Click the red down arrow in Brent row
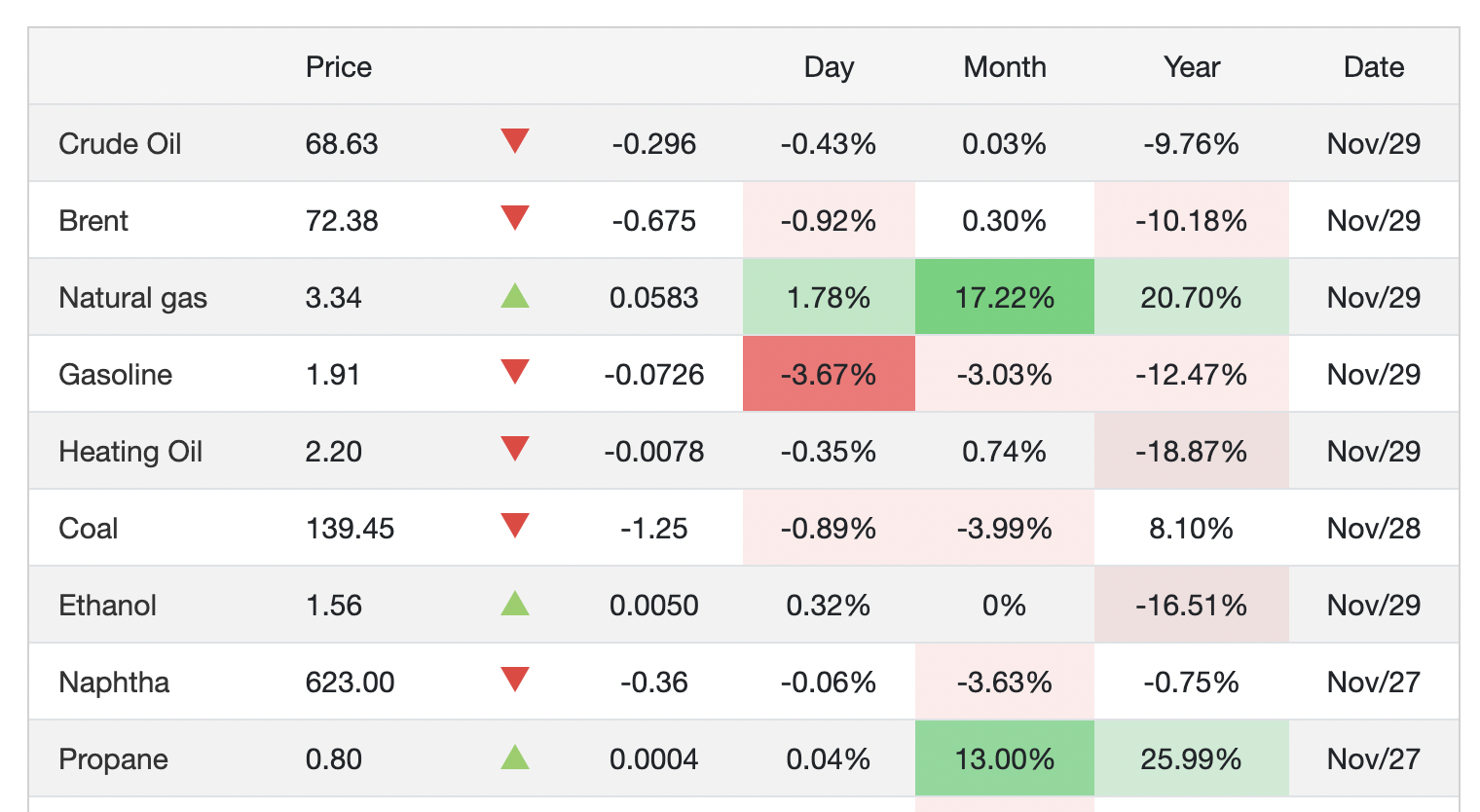 514,218
